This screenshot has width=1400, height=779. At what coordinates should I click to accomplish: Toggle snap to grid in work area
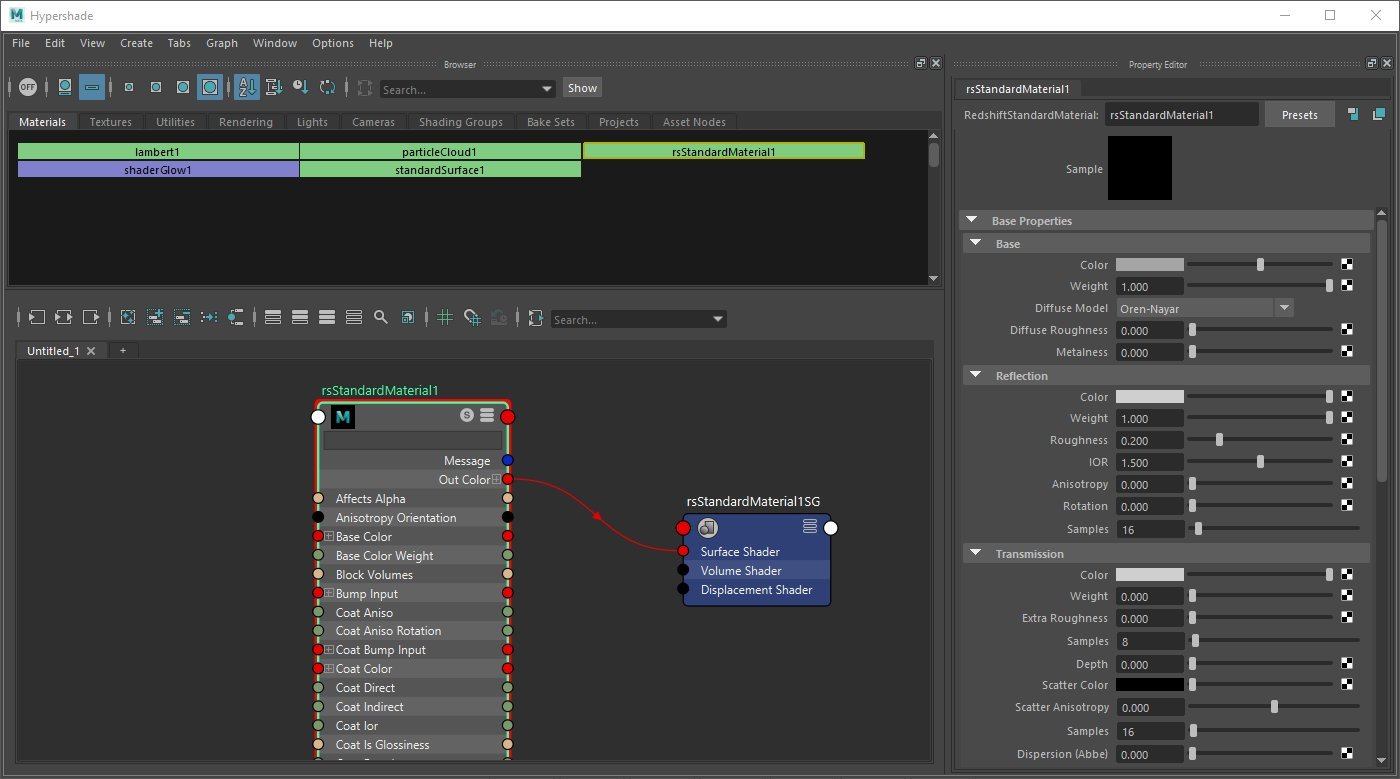tap(472, 318)
